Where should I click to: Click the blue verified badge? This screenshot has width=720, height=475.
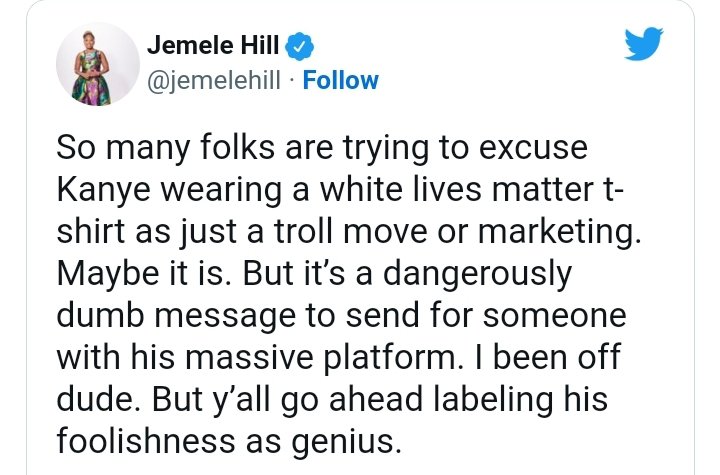point(300,45)
